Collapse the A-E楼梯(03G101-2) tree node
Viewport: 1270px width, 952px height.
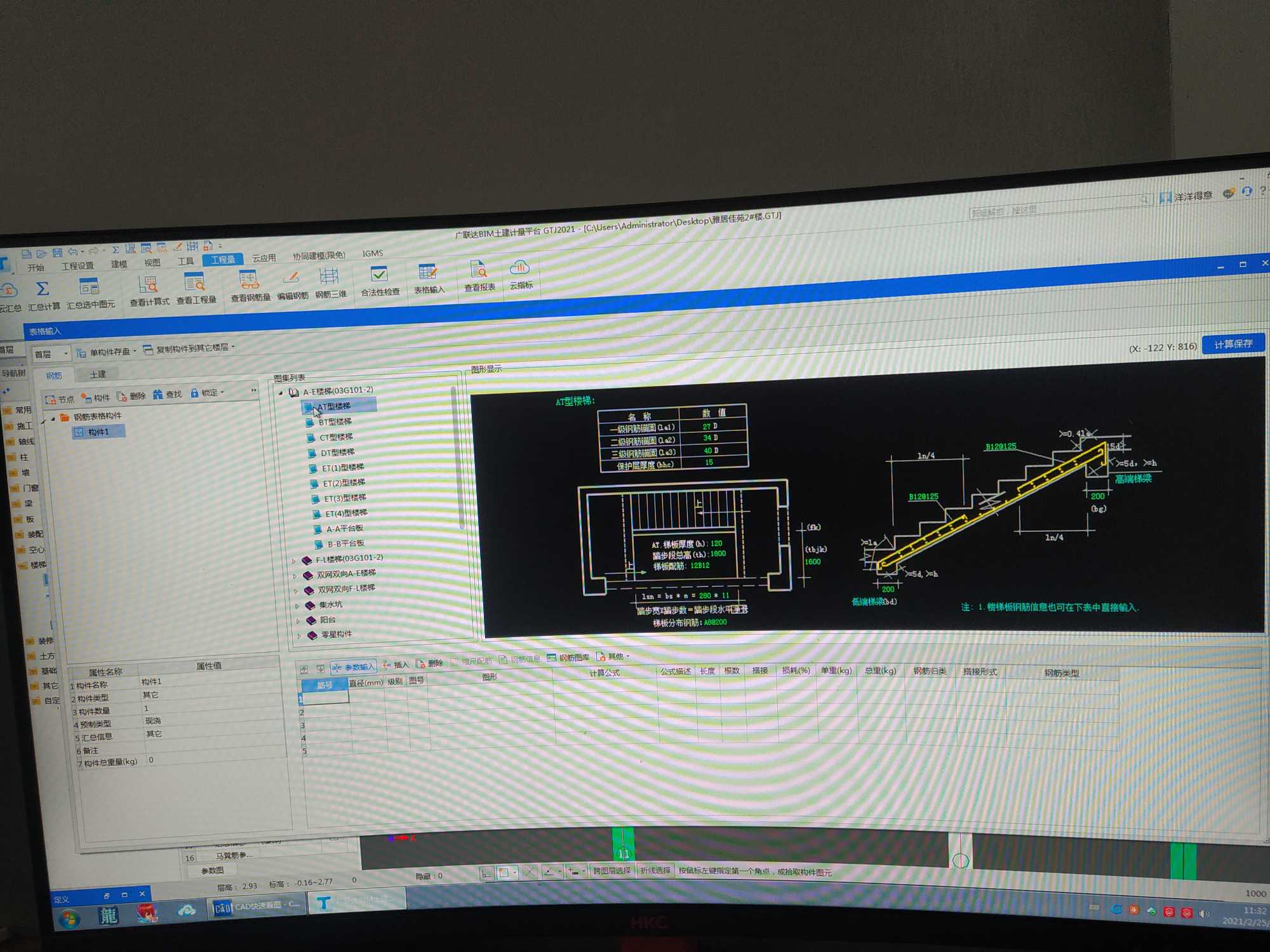(281, 393)
